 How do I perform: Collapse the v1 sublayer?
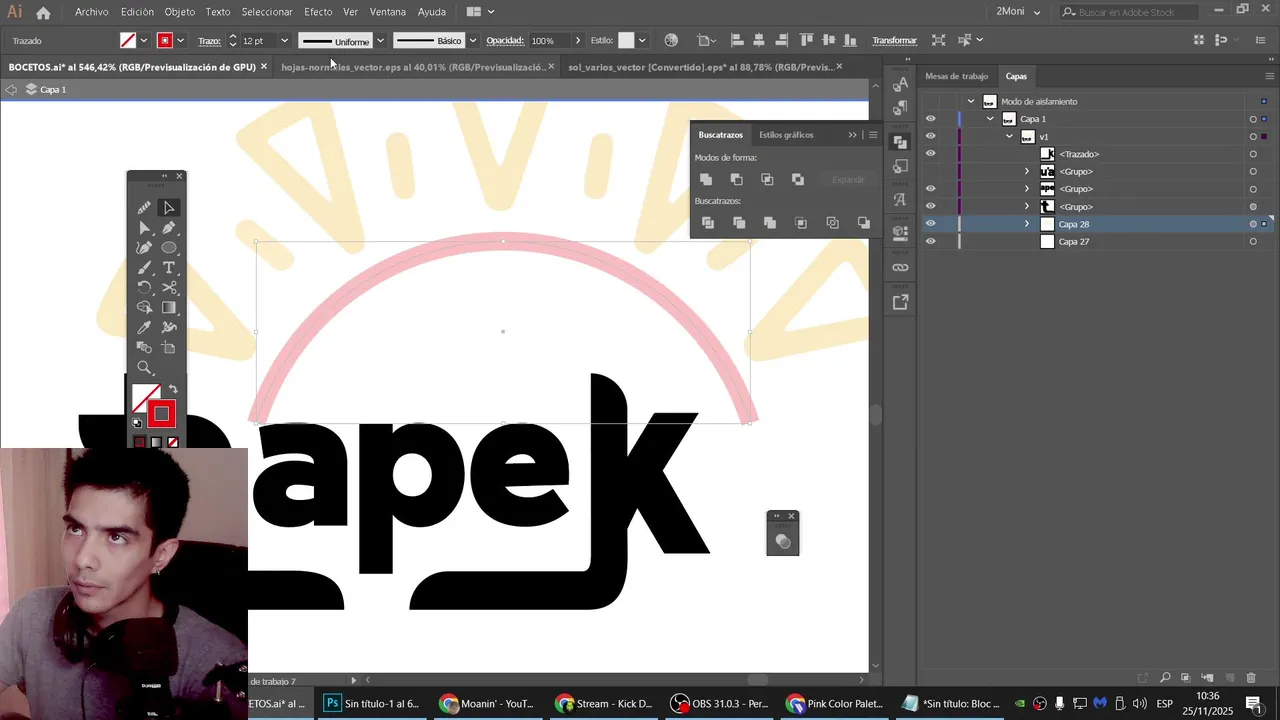(1009, 136)
